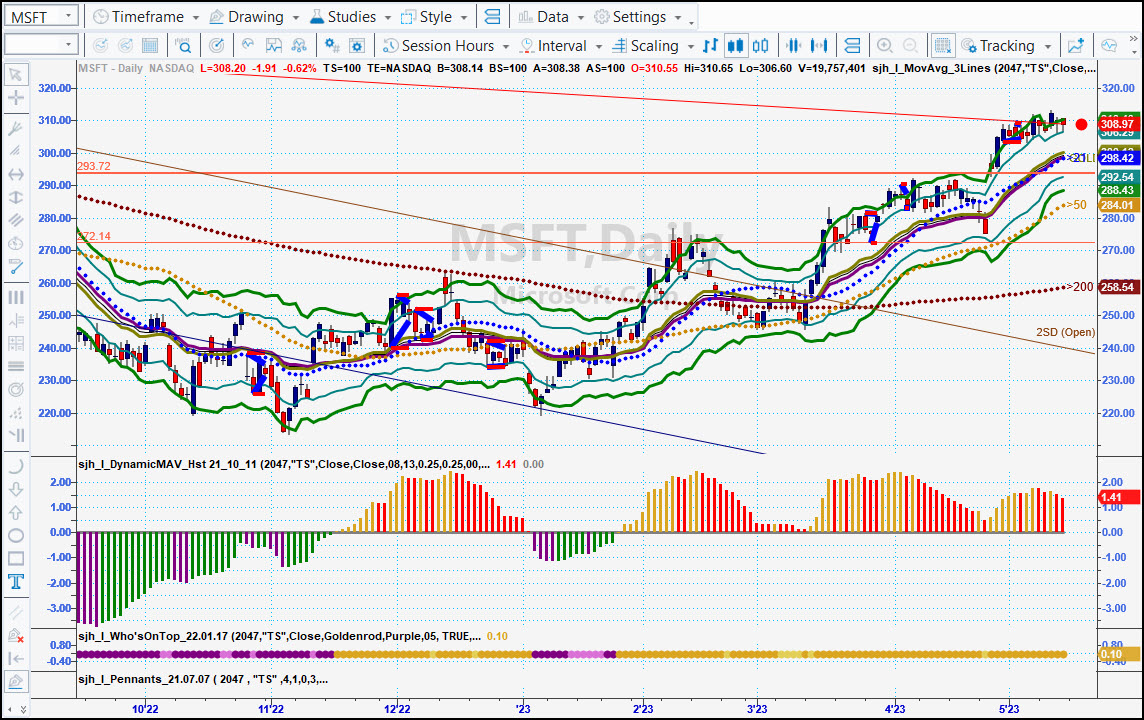
Task: Select the rectangle drawing tool
Action: tap(15, 558)
